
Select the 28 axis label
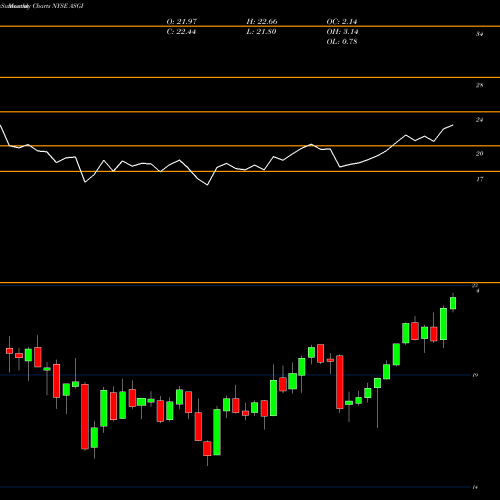click(x=479, y=85)
